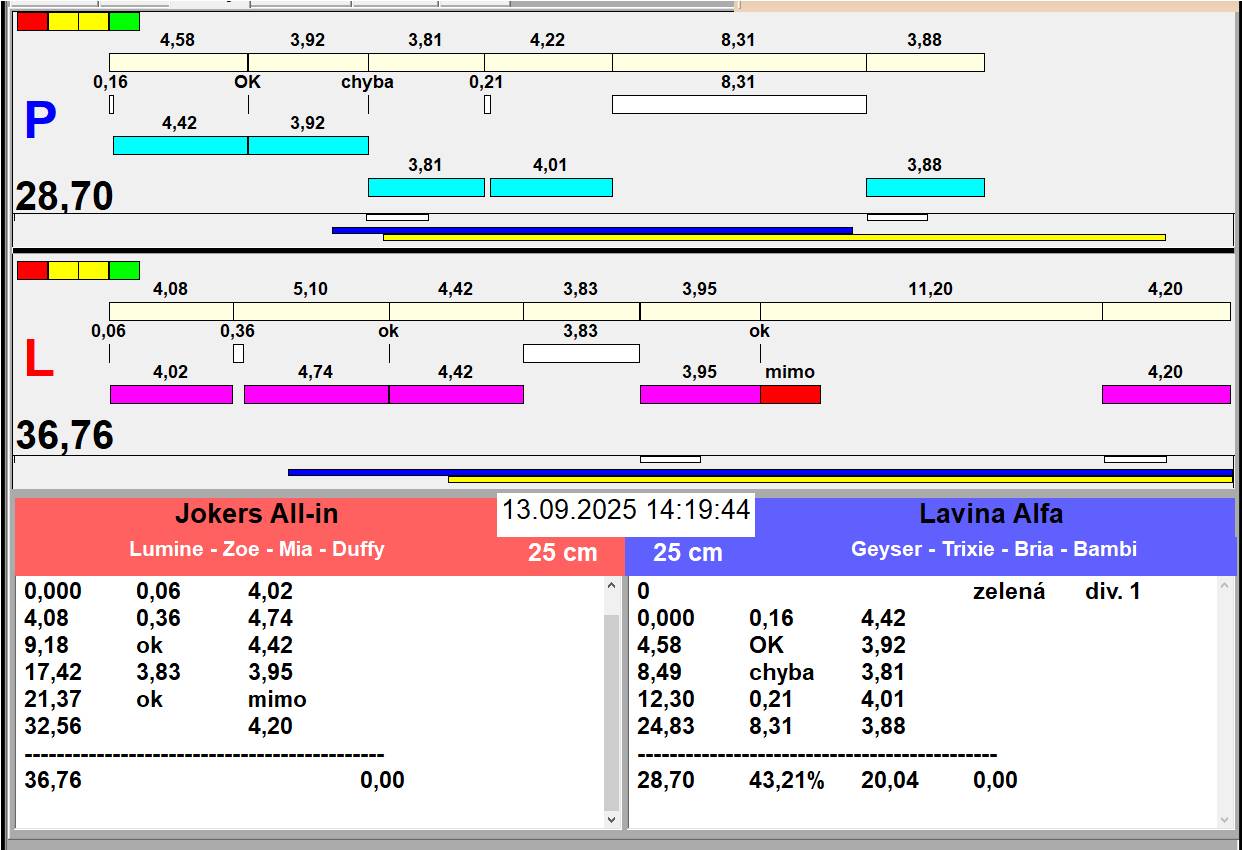Select the Lavina Alfa team header
Screen dimensions: 1242x850
(x=991, y=514)
